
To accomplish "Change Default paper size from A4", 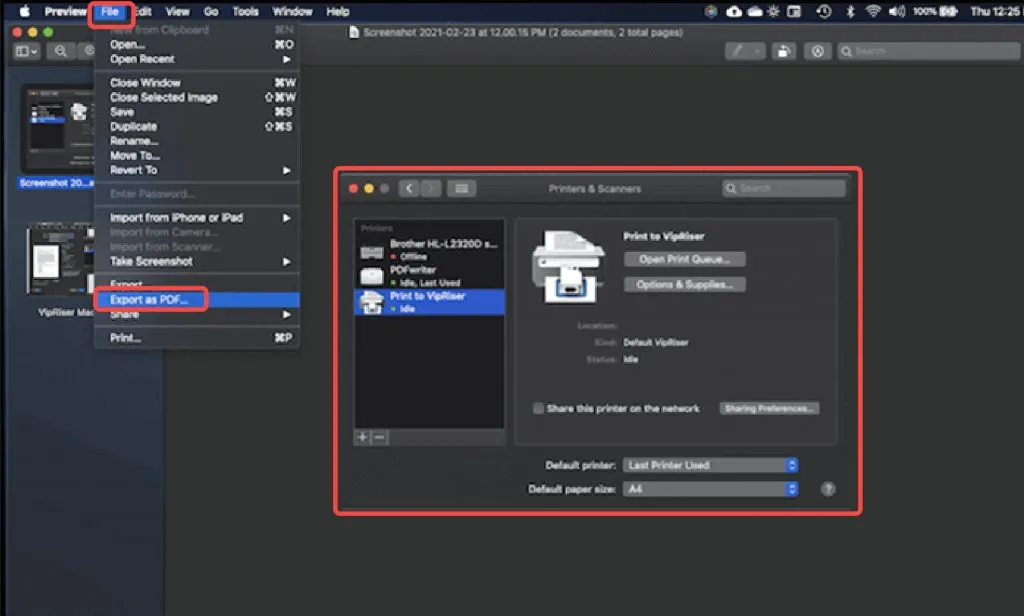I will coord(710,489).
